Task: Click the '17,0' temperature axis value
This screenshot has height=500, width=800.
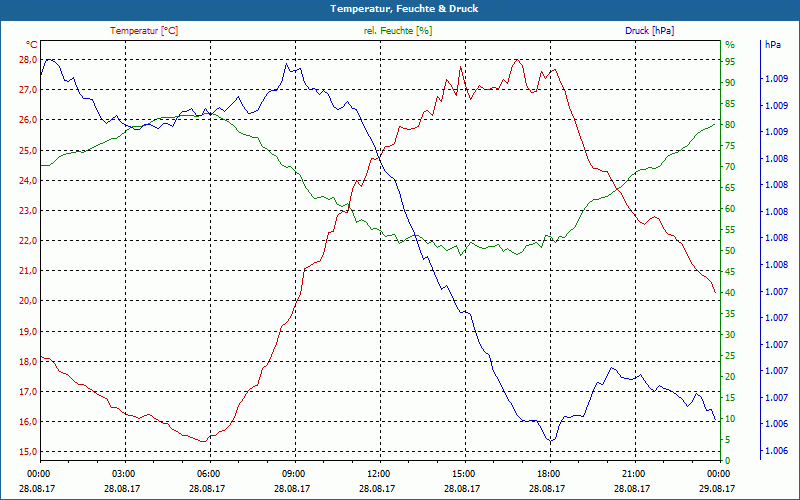Action: point(28,392)
